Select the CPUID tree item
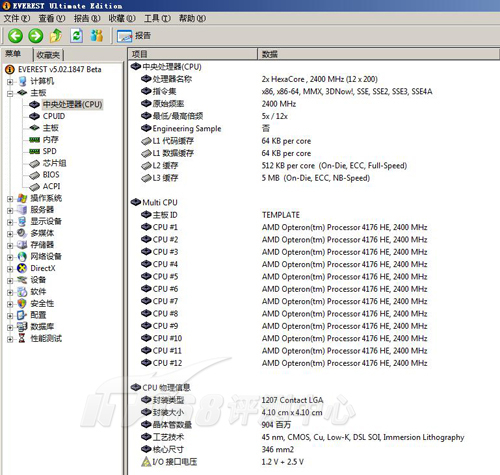 pyautogui.click(x=54, y=116)
